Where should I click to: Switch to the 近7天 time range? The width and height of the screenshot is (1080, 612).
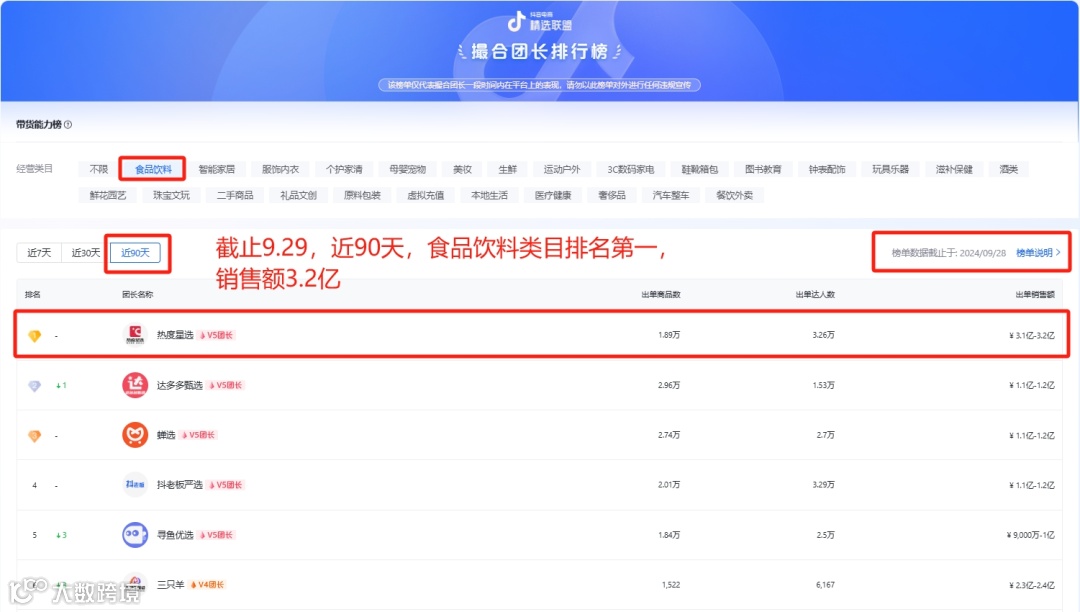click(x=39, y=253)
